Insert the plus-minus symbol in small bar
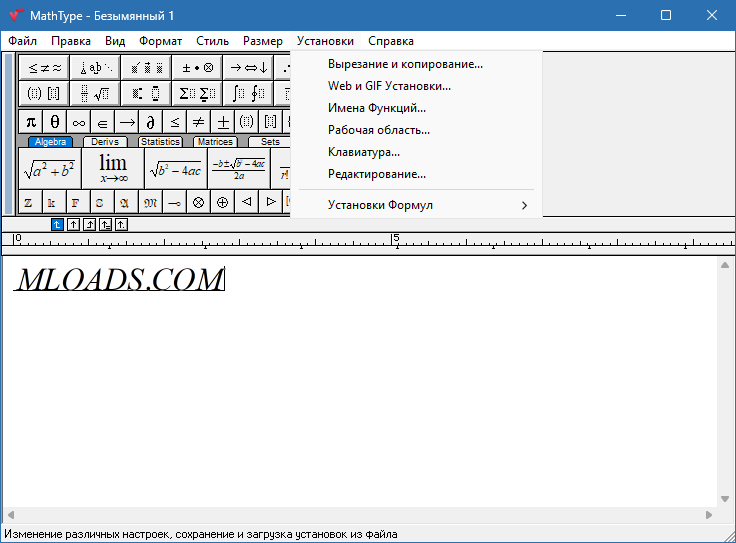The height and width of the screenshot is (543, 736). [223, 122]
